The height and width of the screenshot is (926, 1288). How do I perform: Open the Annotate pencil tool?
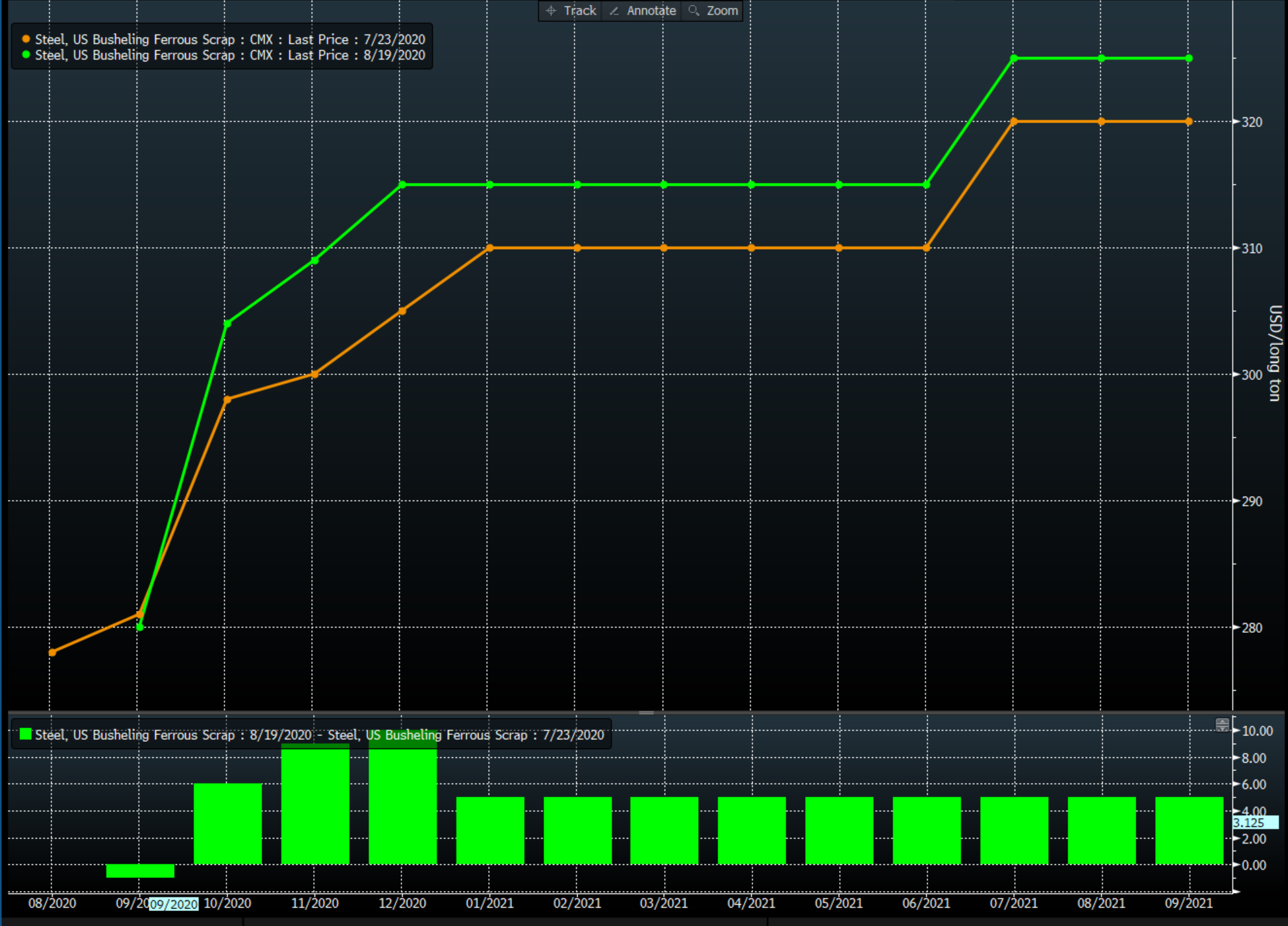point(642,10)
